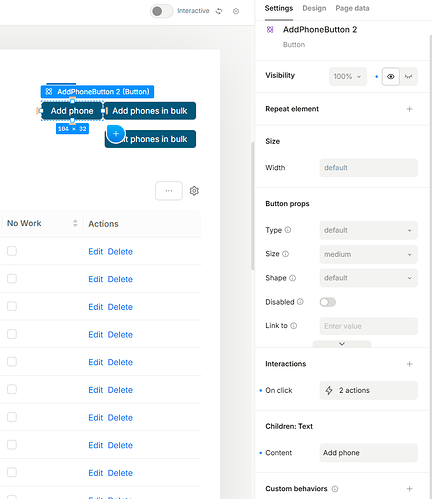The width and height of the screenshot is (432, 499).
Task: Check the first row No Work checkbox
Action: tap(12, 251)
